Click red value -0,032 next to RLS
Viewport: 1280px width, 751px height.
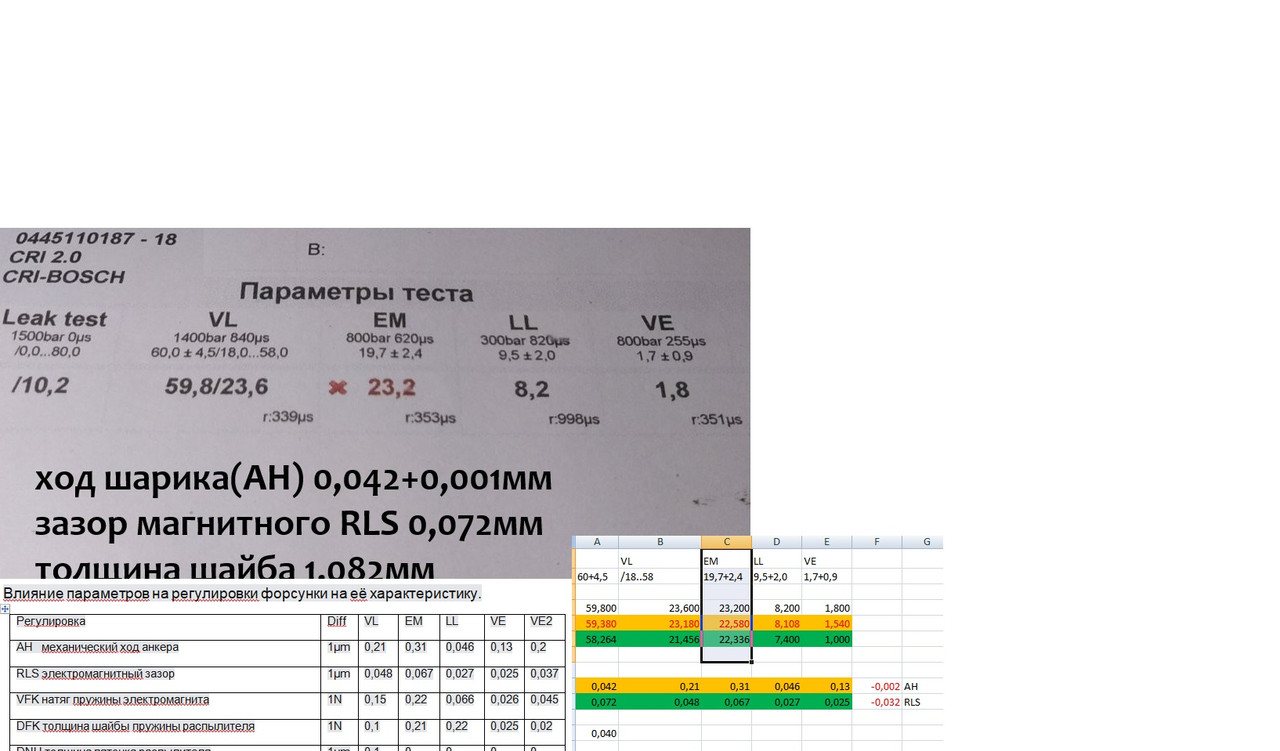[877, 702]
